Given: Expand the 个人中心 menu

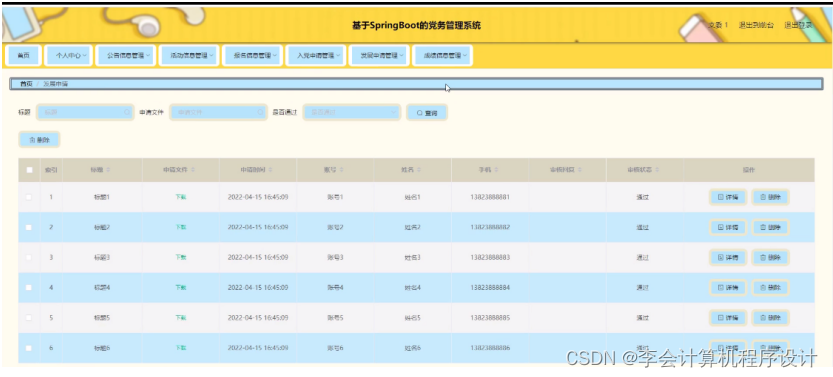Looking at the screenshot, I should point(68,55).
